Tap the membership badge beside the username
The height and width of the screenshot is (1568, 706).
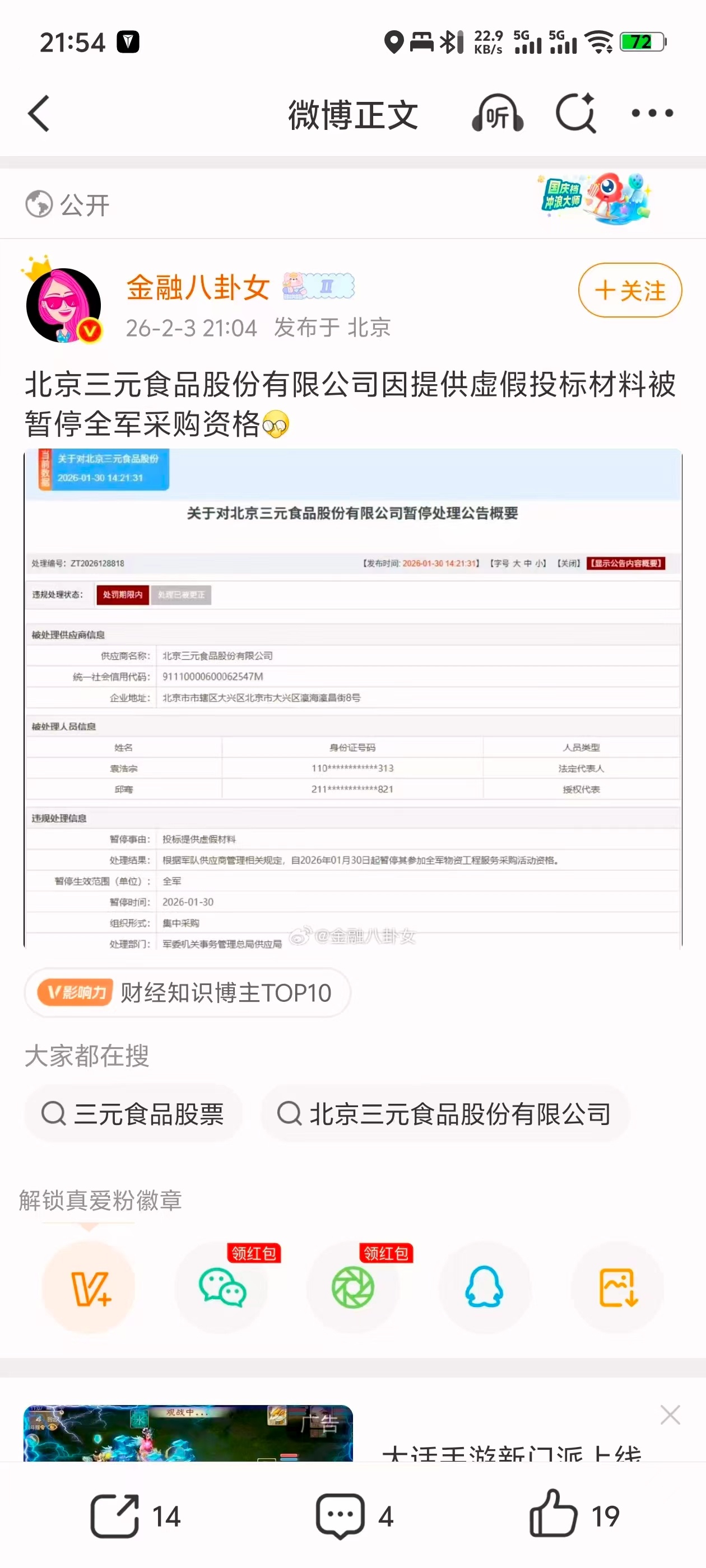pyautogui.click(x=318, y=286)
